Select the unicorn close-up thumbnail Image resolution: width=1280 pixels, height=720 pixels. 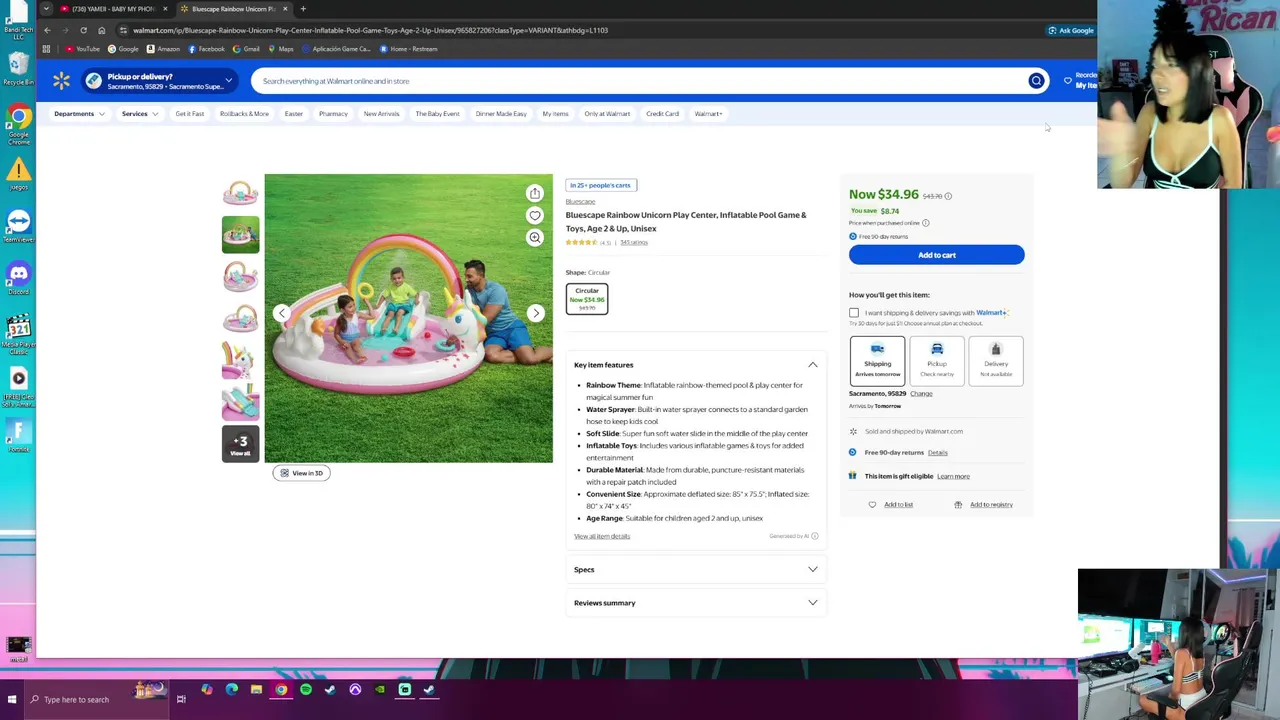(x=240, y=361)
